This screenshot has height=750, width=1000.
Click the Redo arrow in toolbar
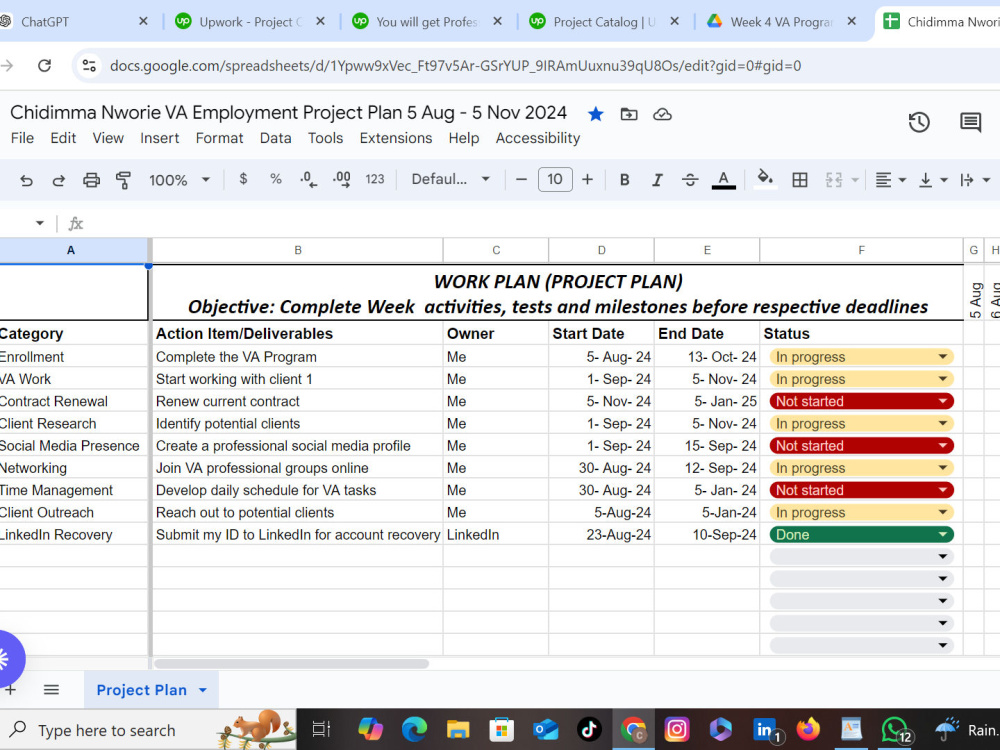point(58,180)
